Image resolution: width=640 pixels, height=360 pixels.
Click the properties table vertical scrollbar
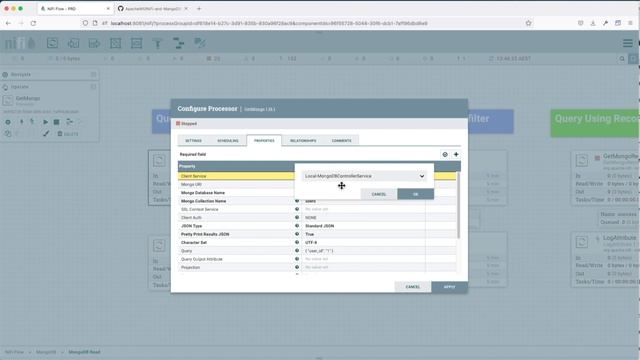tap(459, 205)
